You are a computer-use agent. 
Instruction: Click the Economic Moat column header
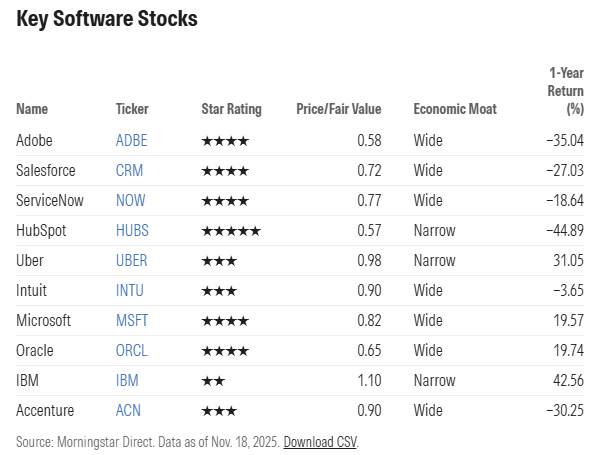point(455,109)
